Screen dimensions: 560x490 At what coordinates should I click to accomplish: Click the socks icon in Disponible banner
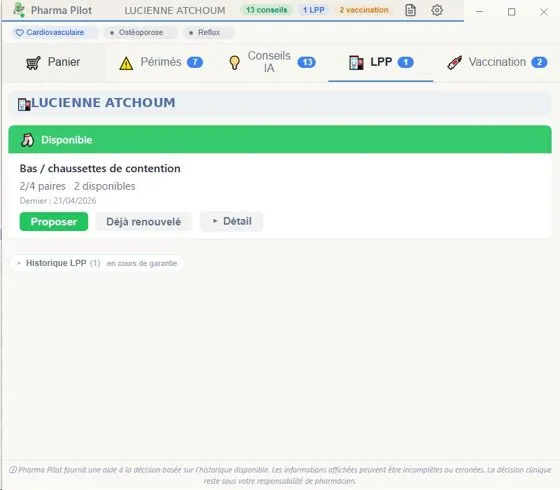click(x=27, y=140)
